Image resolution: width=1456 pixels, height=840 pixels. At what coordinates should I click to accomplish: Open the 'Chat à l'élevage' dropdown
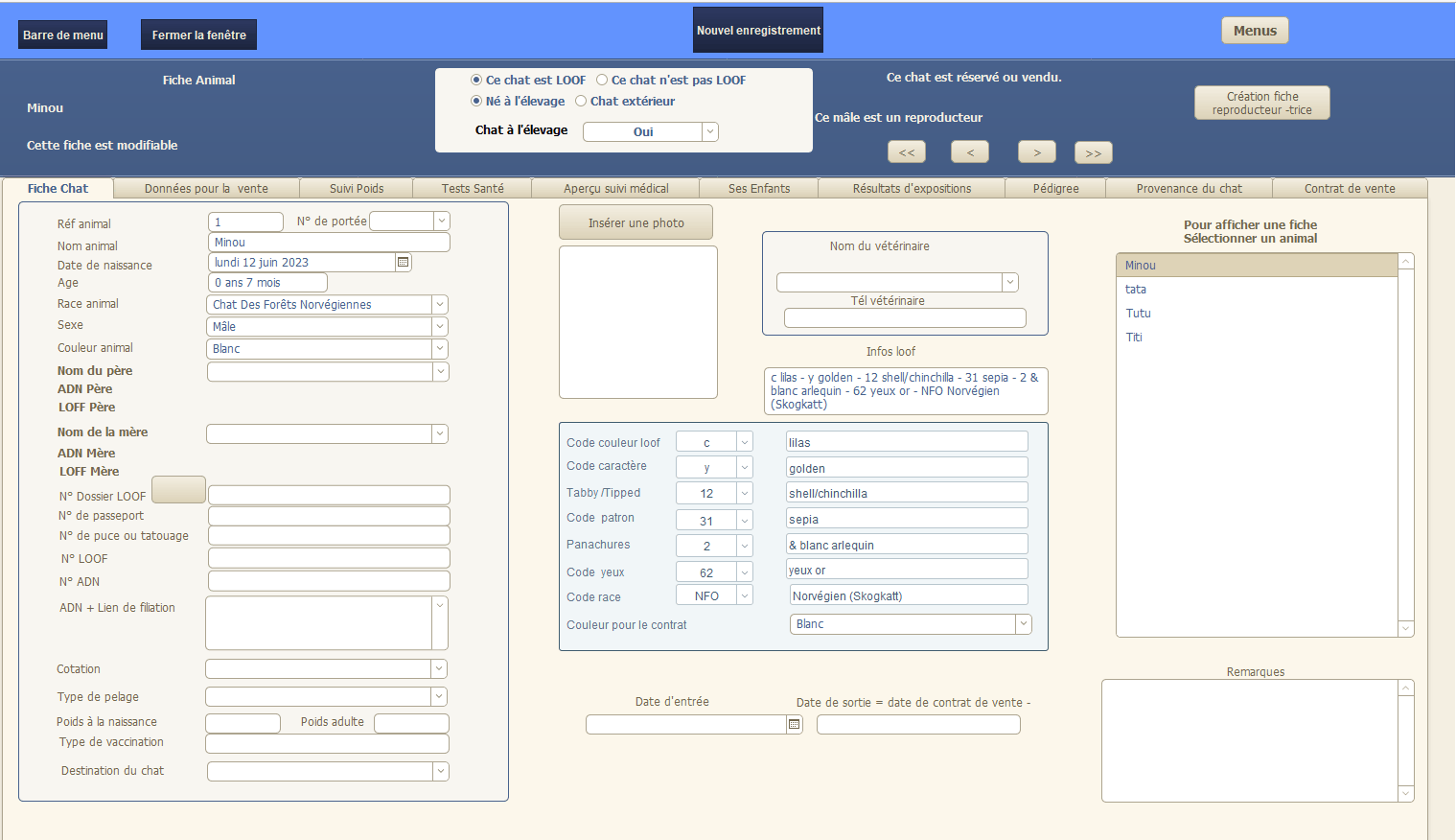(x=709, y=131)
